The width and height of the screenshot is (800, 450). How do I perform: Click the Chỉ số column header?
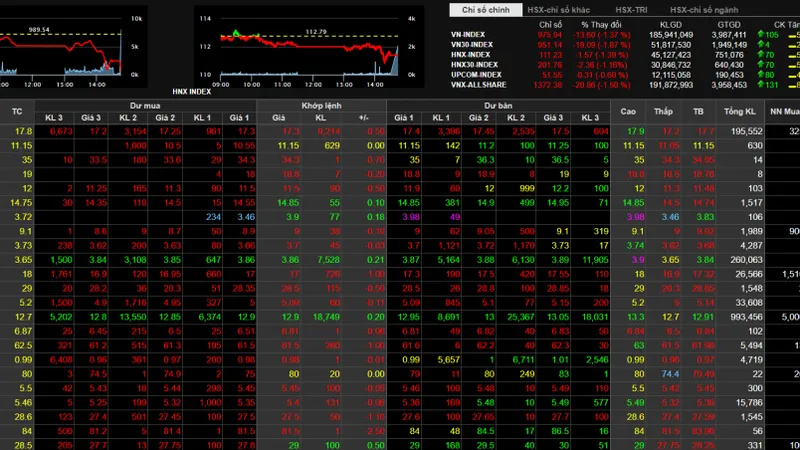point(550,24)
